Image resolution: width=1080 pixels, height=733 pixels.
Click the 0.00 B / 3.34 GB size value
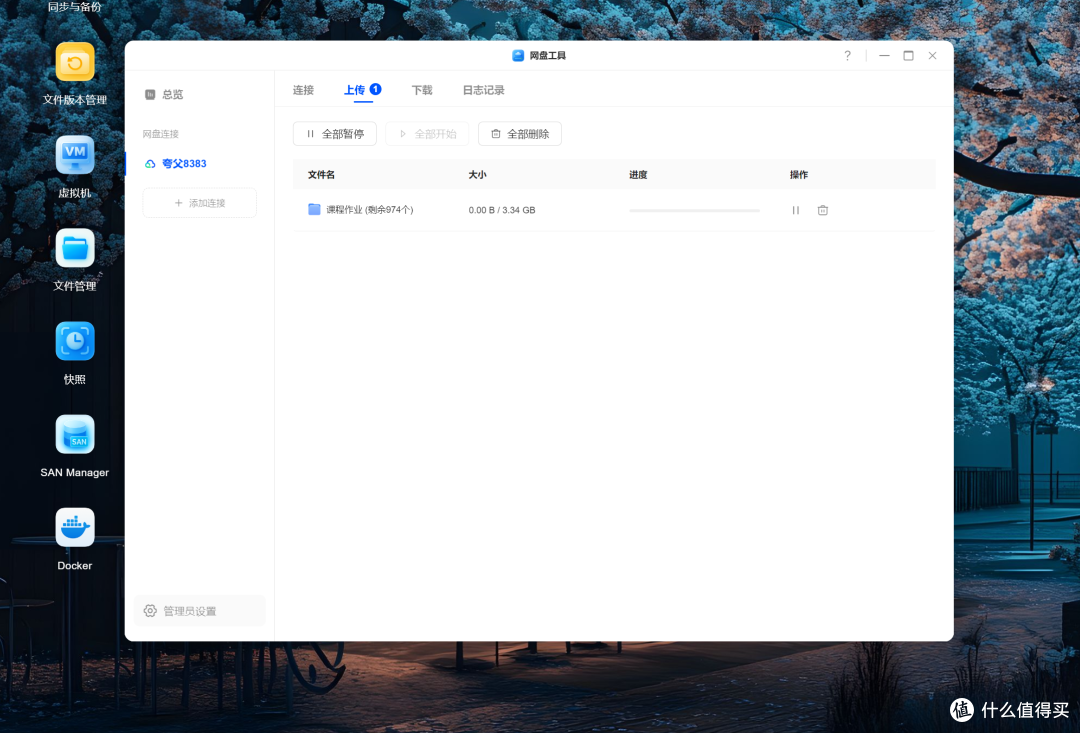(502, 210)
